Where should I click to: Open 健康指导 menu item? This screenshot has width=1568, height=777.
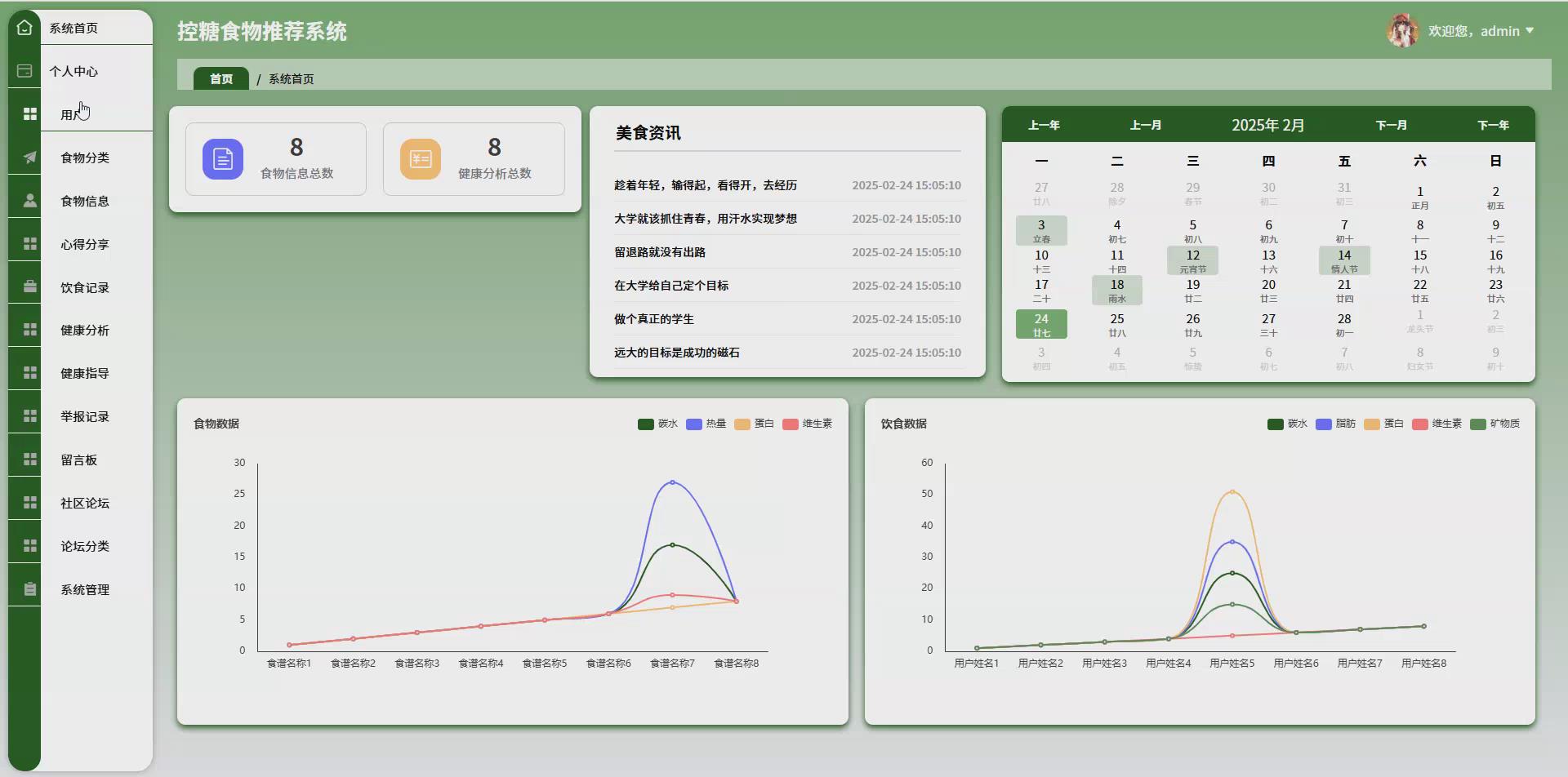pos(85,373)
